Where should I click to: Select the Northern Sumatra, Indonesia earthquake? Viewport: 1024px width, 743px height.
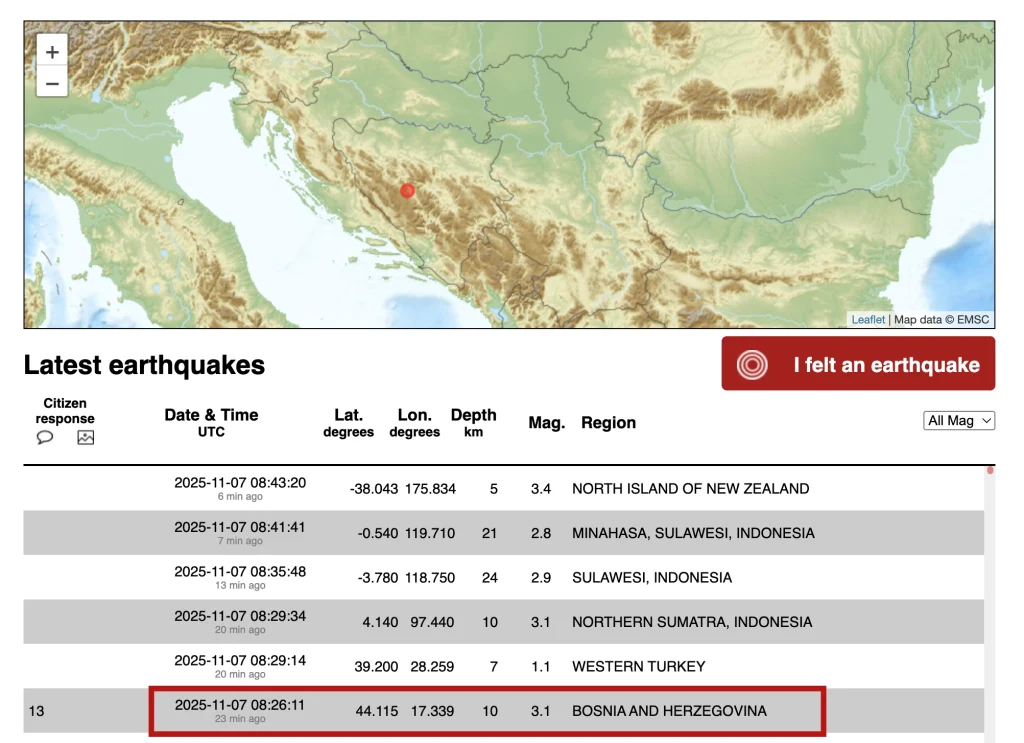click(691, 622)
